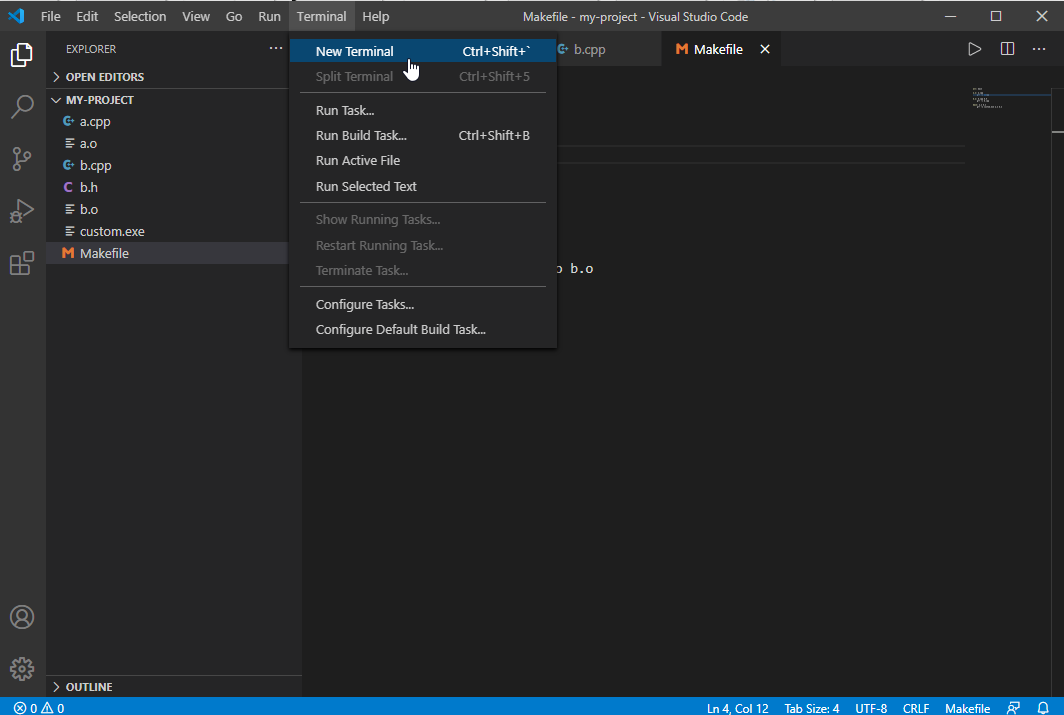Viewport: 1064px width, 715px height.
Task: Collapse the MY-PROJECT folder section
Action: point(99,100)
